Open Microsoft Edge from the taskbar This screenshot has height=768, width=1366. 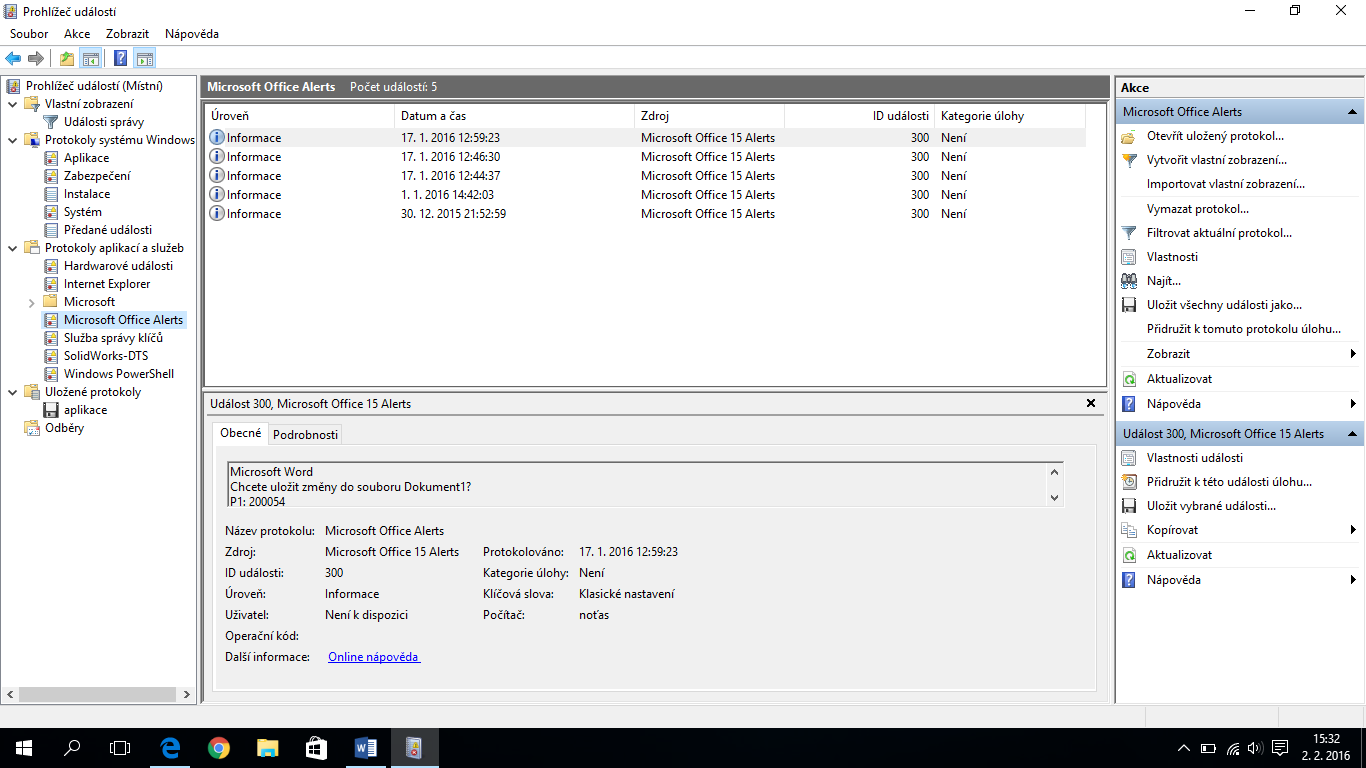(x=170, y=747)
